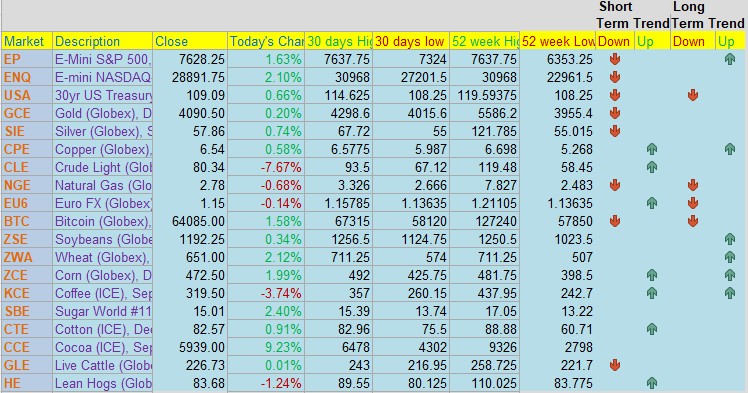Click the long-term down arrow in USA row
The width and height of the screenshot is (748, 393).
coord(693,95)
